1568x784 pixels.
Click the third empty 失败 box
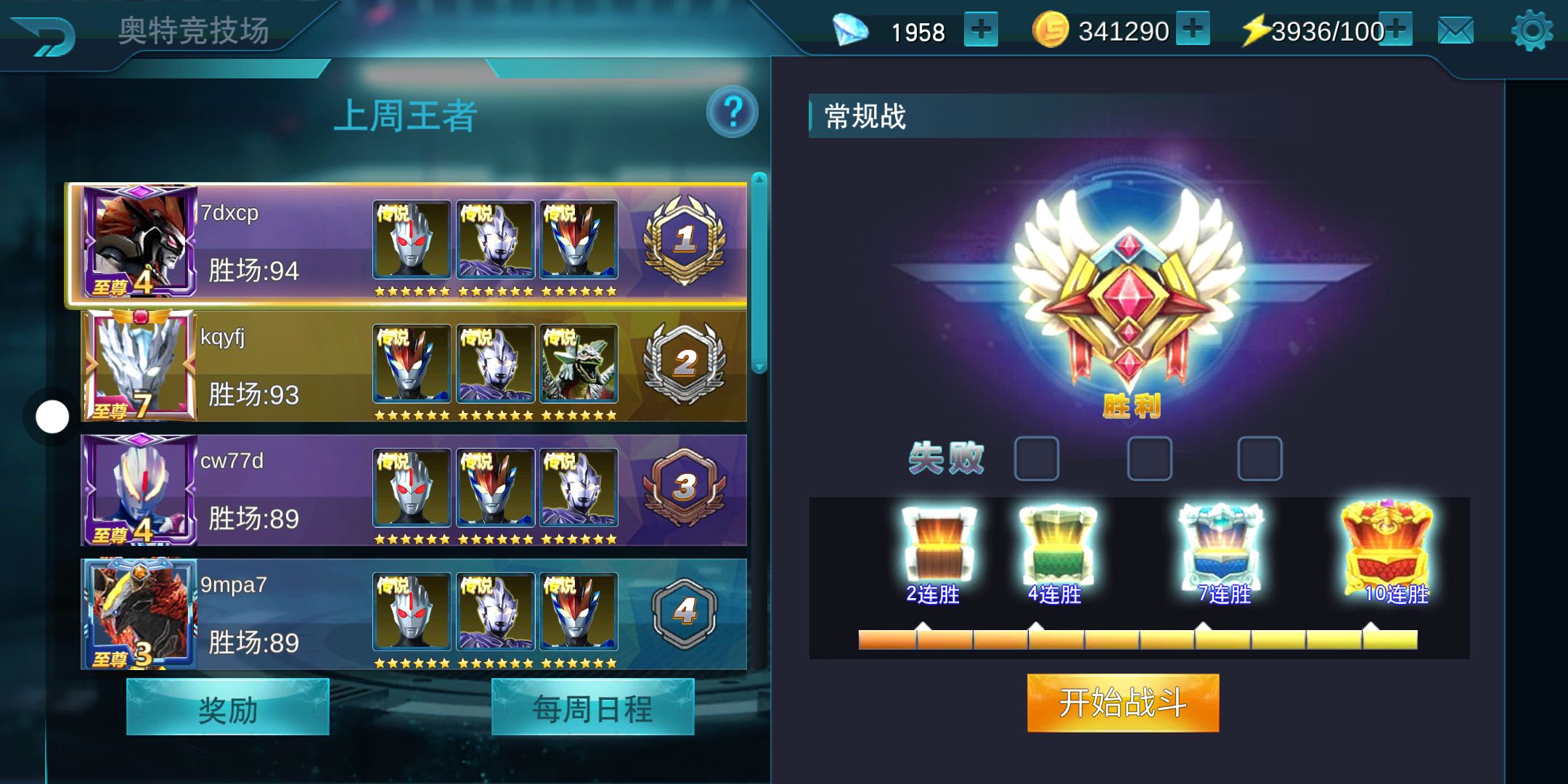pos(1259,459)
